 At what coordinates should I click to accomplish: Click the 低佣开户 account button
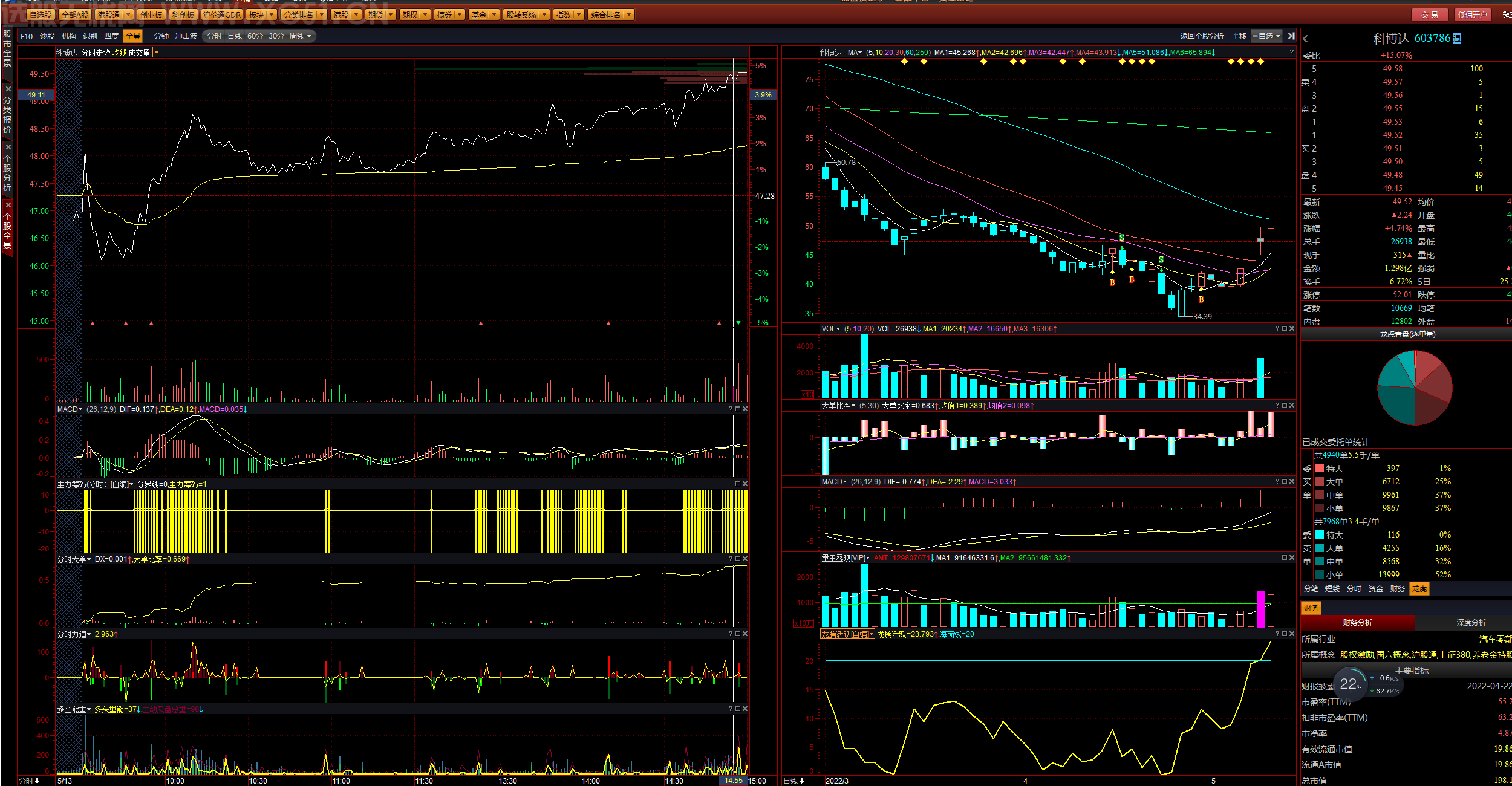1472,15
